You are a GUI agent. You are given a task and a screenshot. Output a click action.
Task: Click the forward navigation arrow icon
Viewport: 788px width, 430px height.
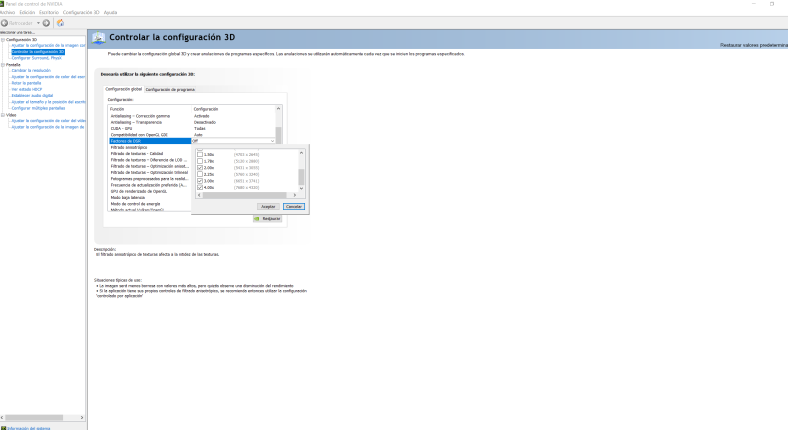pos(46,23)
